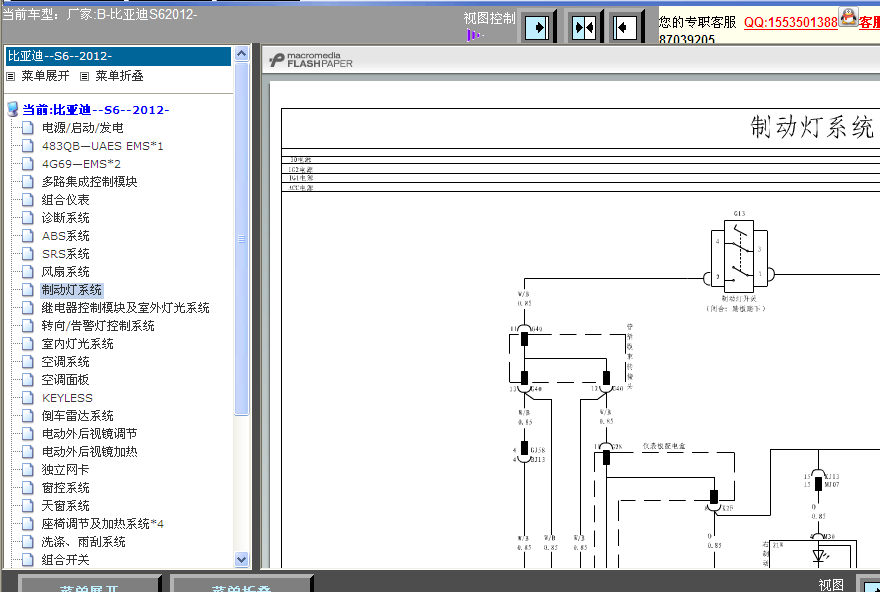Open the SRS系统 diagram

65,254
